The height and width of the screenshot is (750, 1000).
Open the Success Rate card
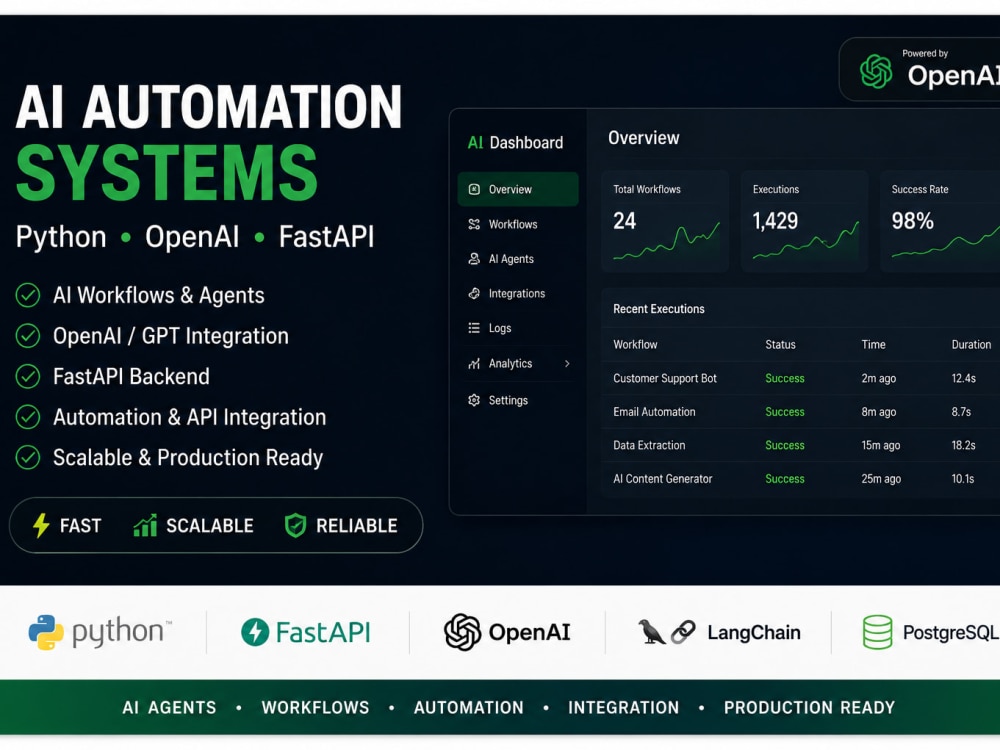point(940,221)
